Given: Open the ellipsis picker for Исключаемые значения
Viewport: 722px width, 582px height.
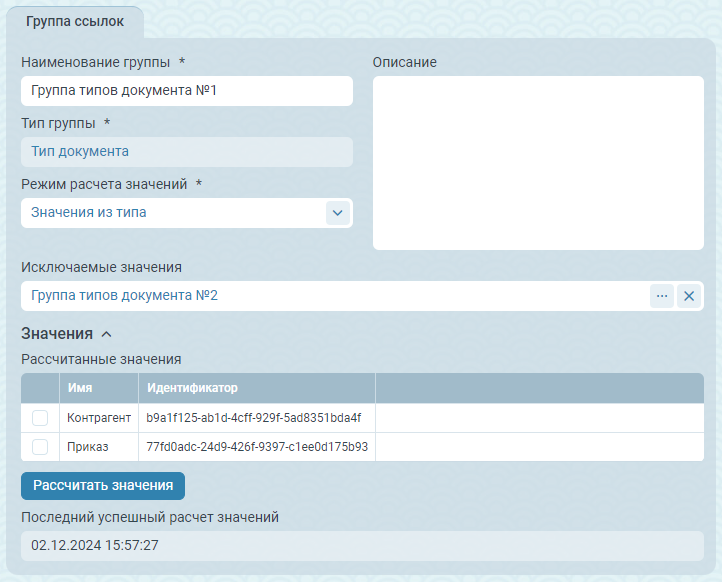Looking at the screenshot, I should click(661, 296).
